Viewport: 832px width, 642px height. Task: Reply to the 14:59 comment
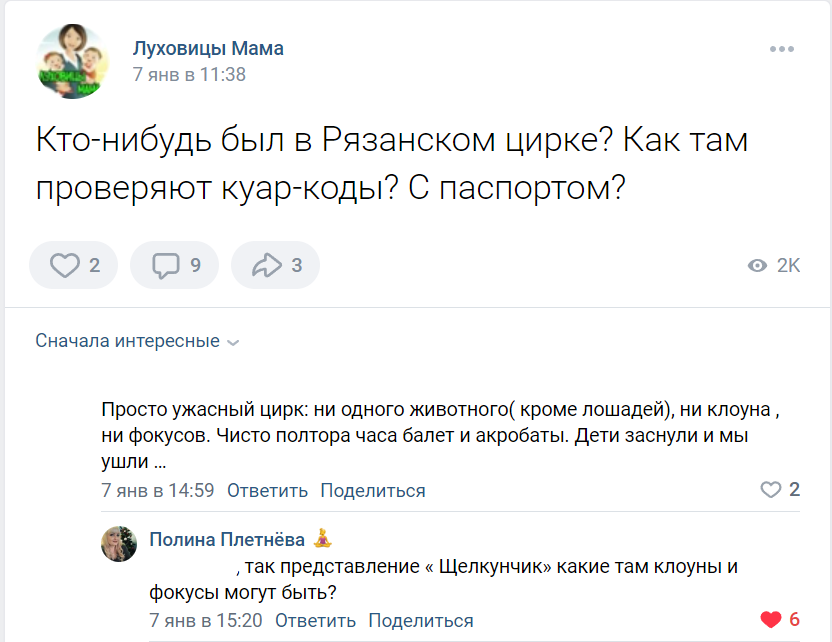tap(267, 491)
